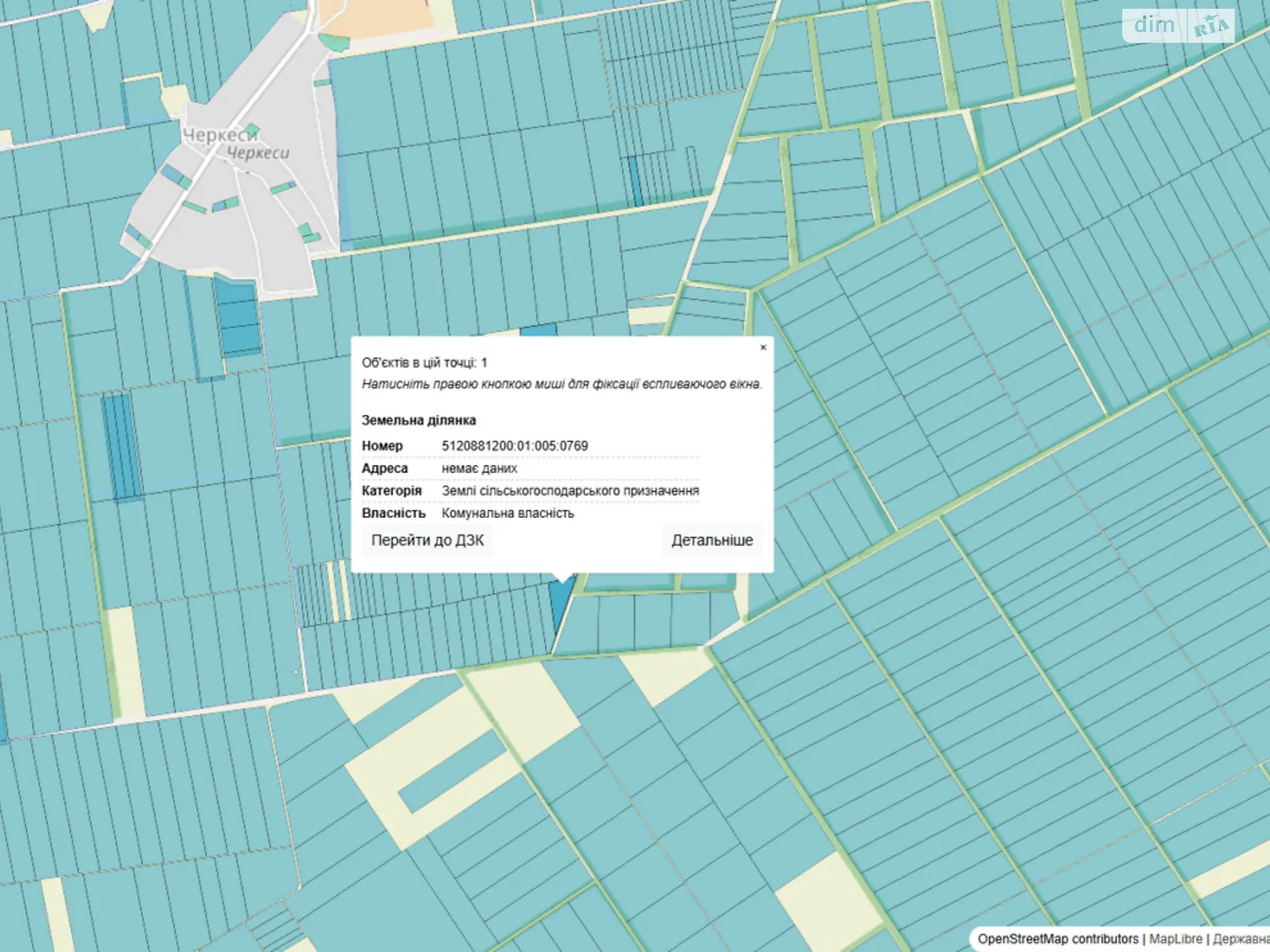Click the 'Перейти до ДЗК' button

427,540
